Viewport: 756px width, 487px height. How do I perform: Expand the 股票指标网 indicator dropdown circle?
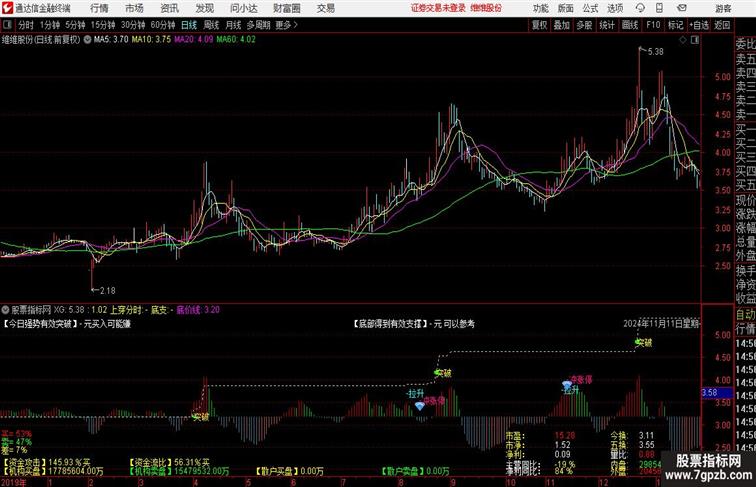(x=6, y=310)
